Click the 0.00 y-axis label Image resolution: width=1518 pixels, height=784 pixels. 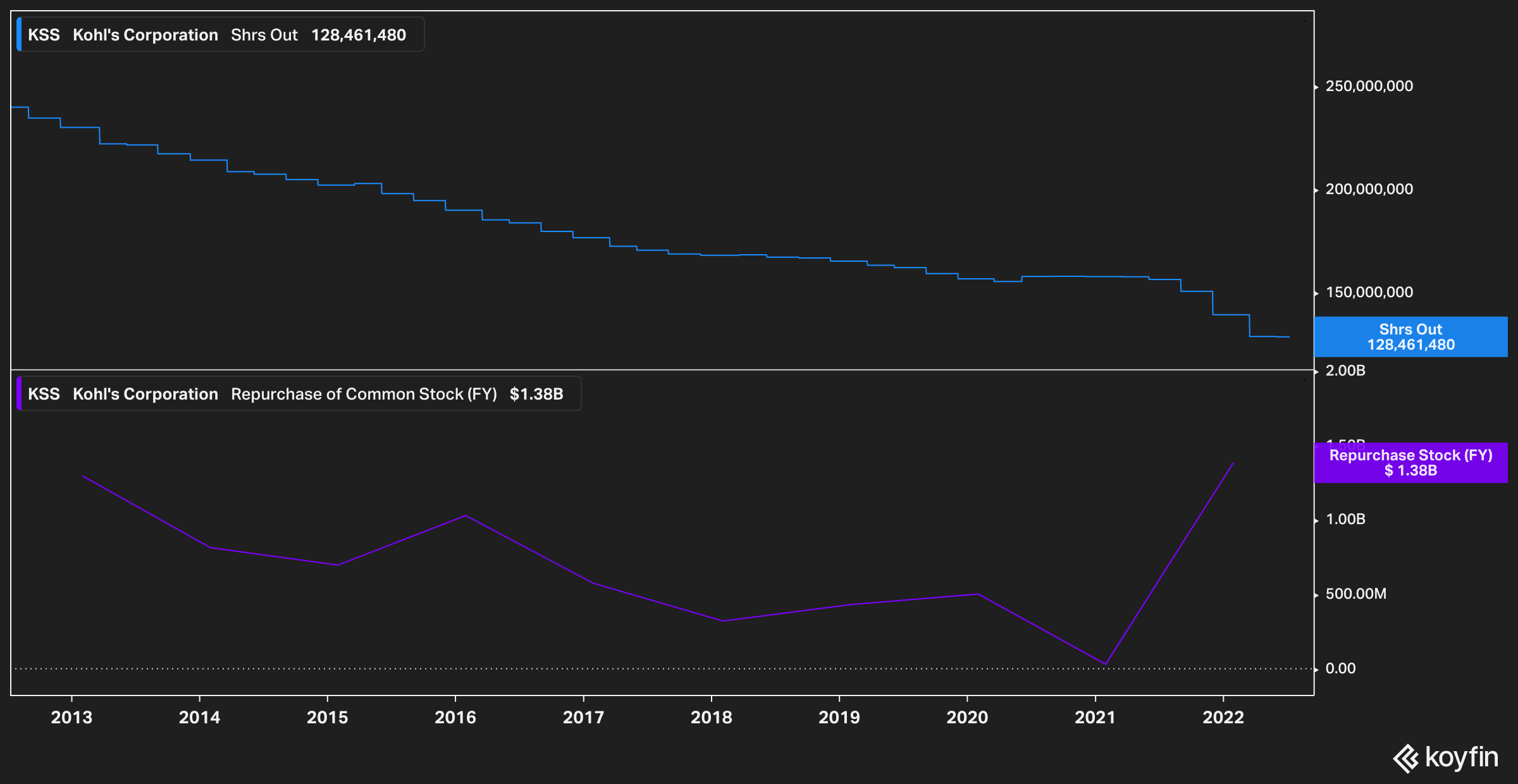1340,668
